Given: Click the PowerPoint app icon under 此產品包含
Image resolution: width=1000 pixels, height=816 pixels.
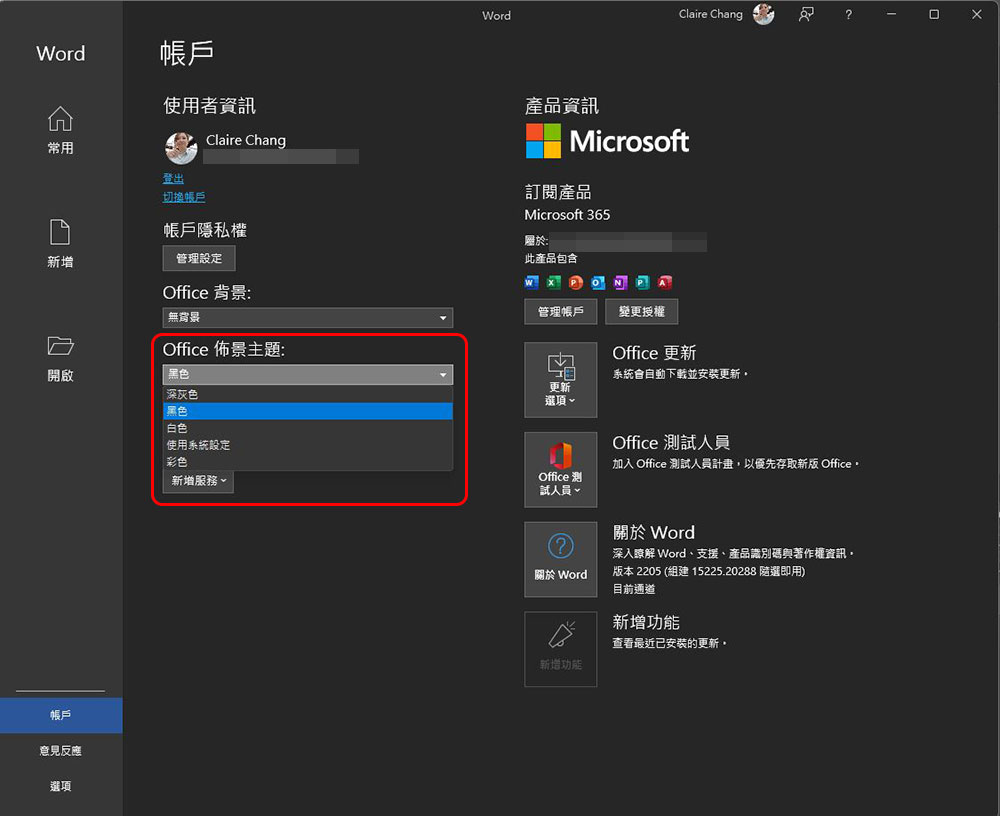Looking at the screenshot, I should coord(576,283).
